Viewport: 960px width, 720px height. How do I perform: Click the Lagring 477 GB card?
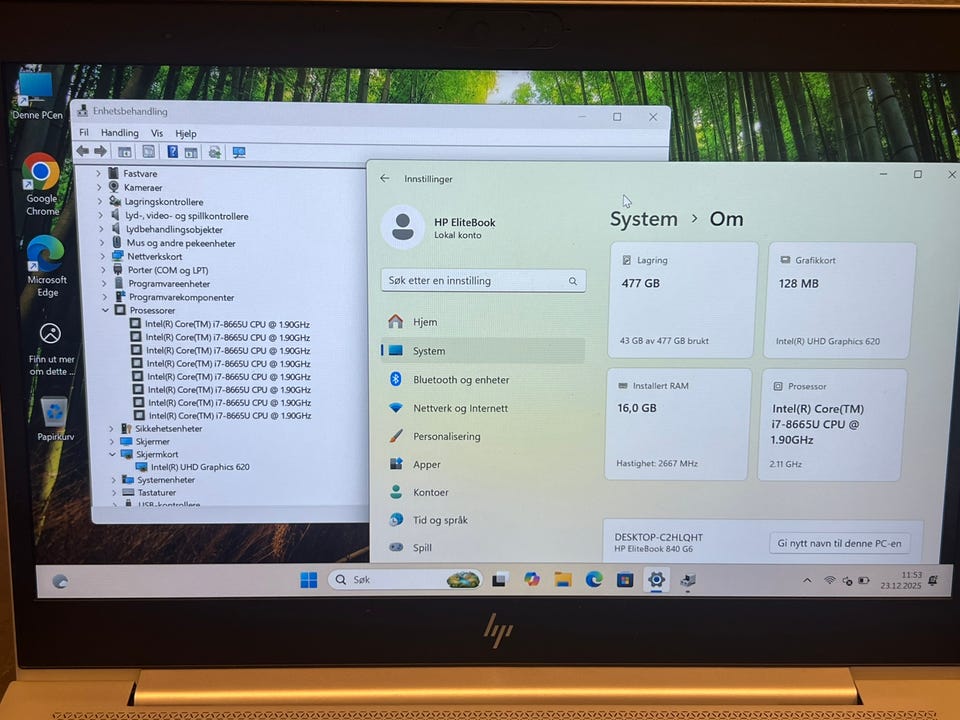point(683,299)
